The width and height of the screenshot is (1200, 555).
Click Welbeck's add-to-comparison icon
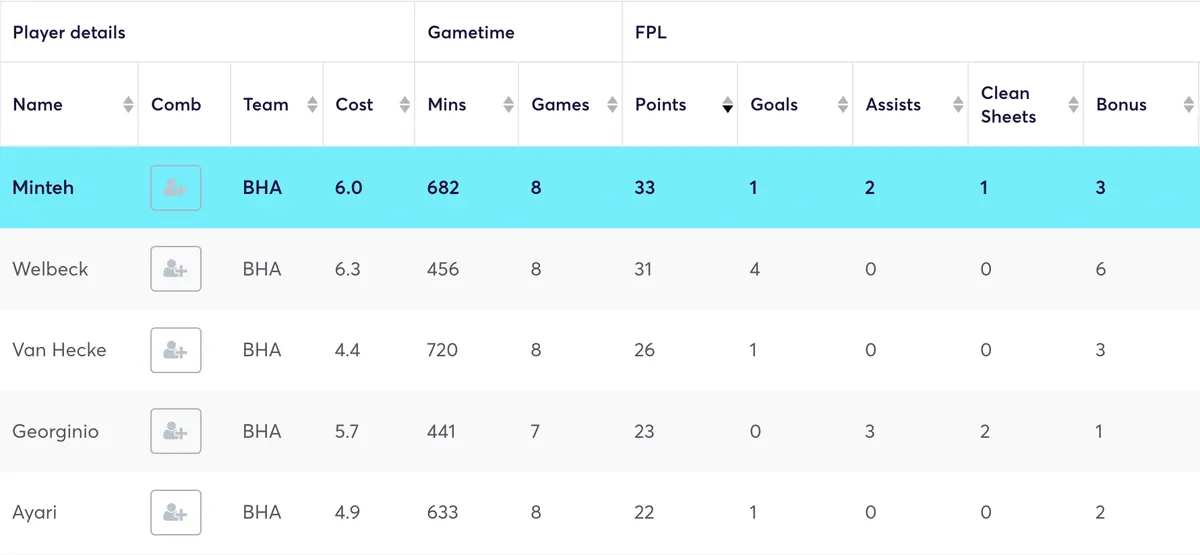(x=176, y=269)
